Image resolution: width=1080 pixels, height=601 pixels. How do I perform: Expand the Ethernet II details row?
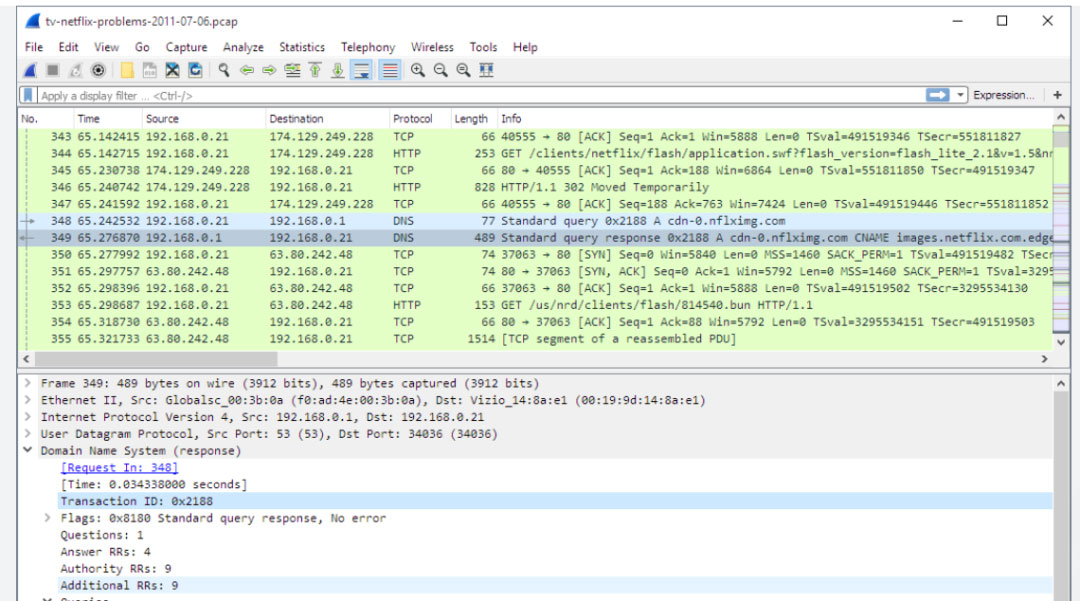[x=30, y=400]
